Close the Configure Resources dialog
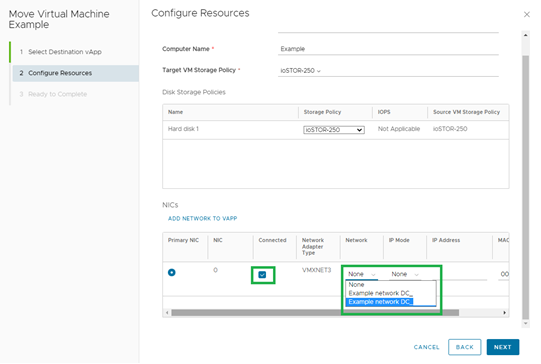This screenshot has width=541, height=364. point(527,14)
